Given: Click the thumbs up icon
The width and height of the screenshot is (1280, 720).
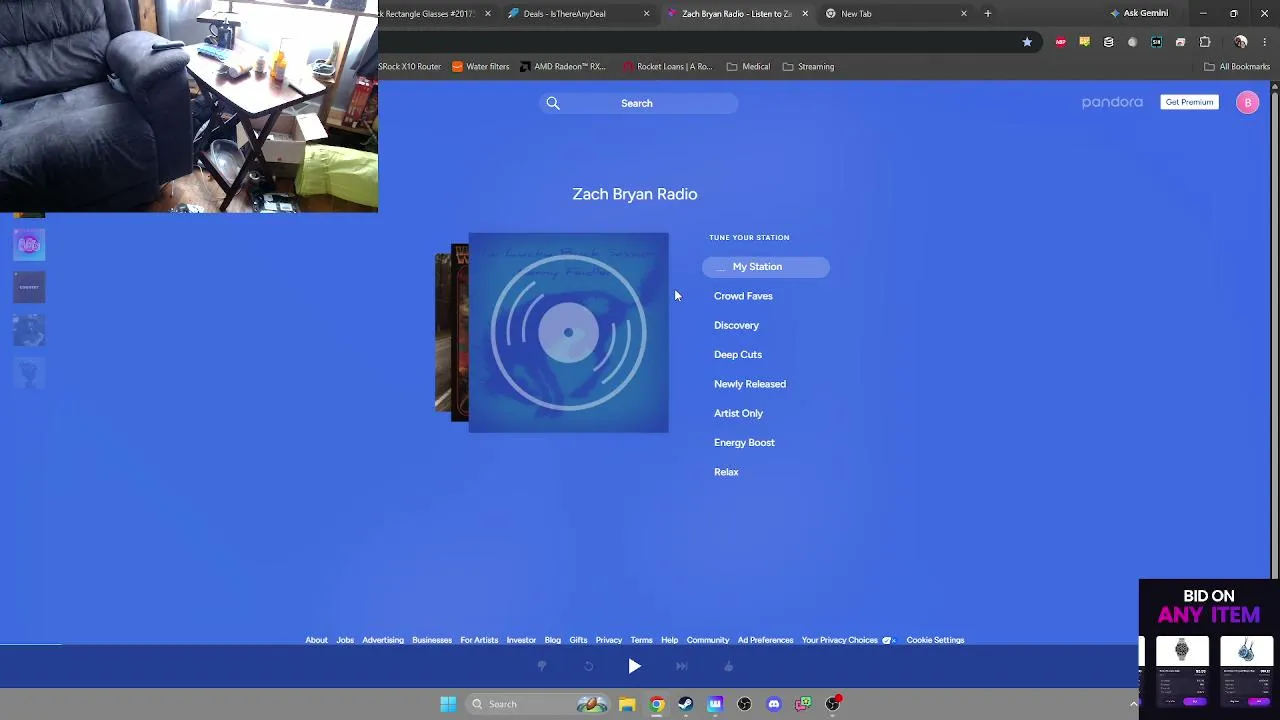Looking at the screenshot, I should click(x=728, y=666).
